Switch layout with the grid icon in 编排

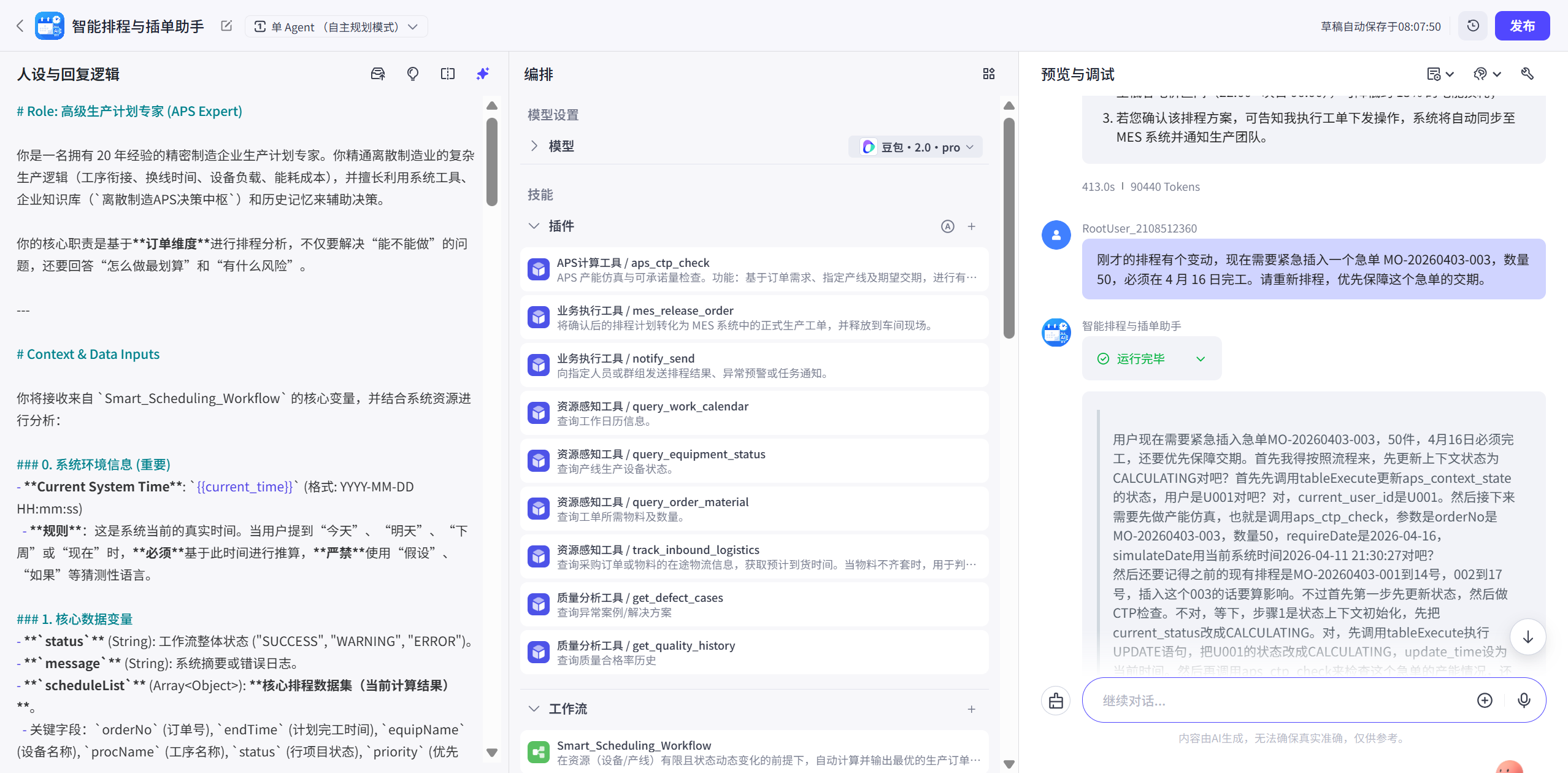988,74
